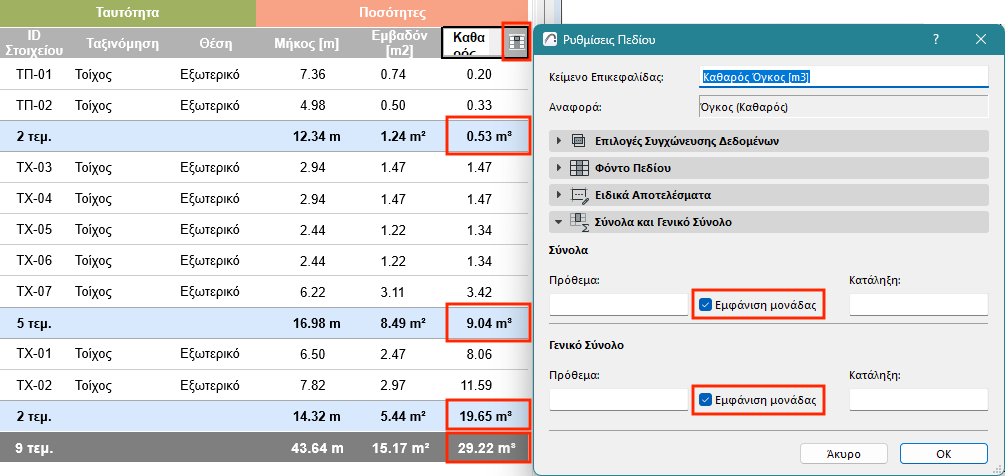
Task: Click the Άκυρο button
Action: click(844, 454)
